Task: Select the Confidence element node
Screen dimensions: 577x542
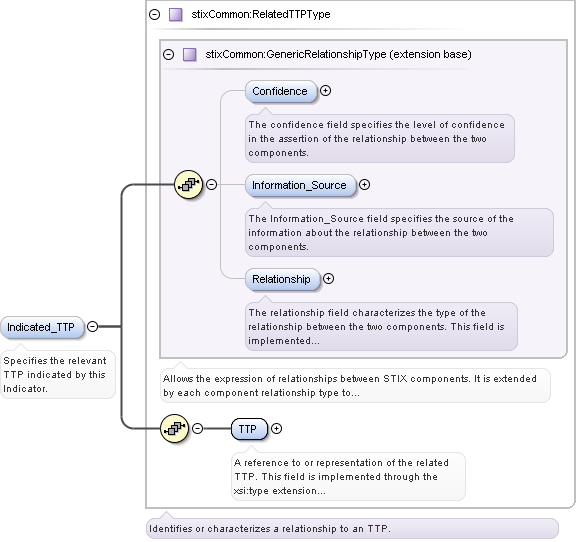Action: click(280, 91)
